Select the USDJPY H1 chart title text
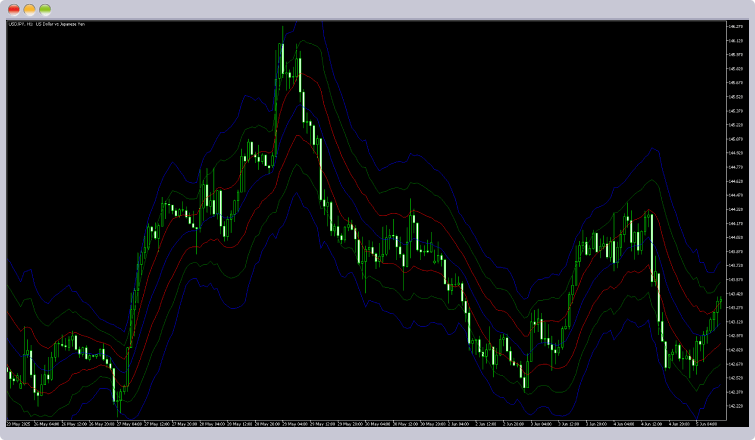Image resolution: width=755 pixels, height=440 pixels. (47, 24)
